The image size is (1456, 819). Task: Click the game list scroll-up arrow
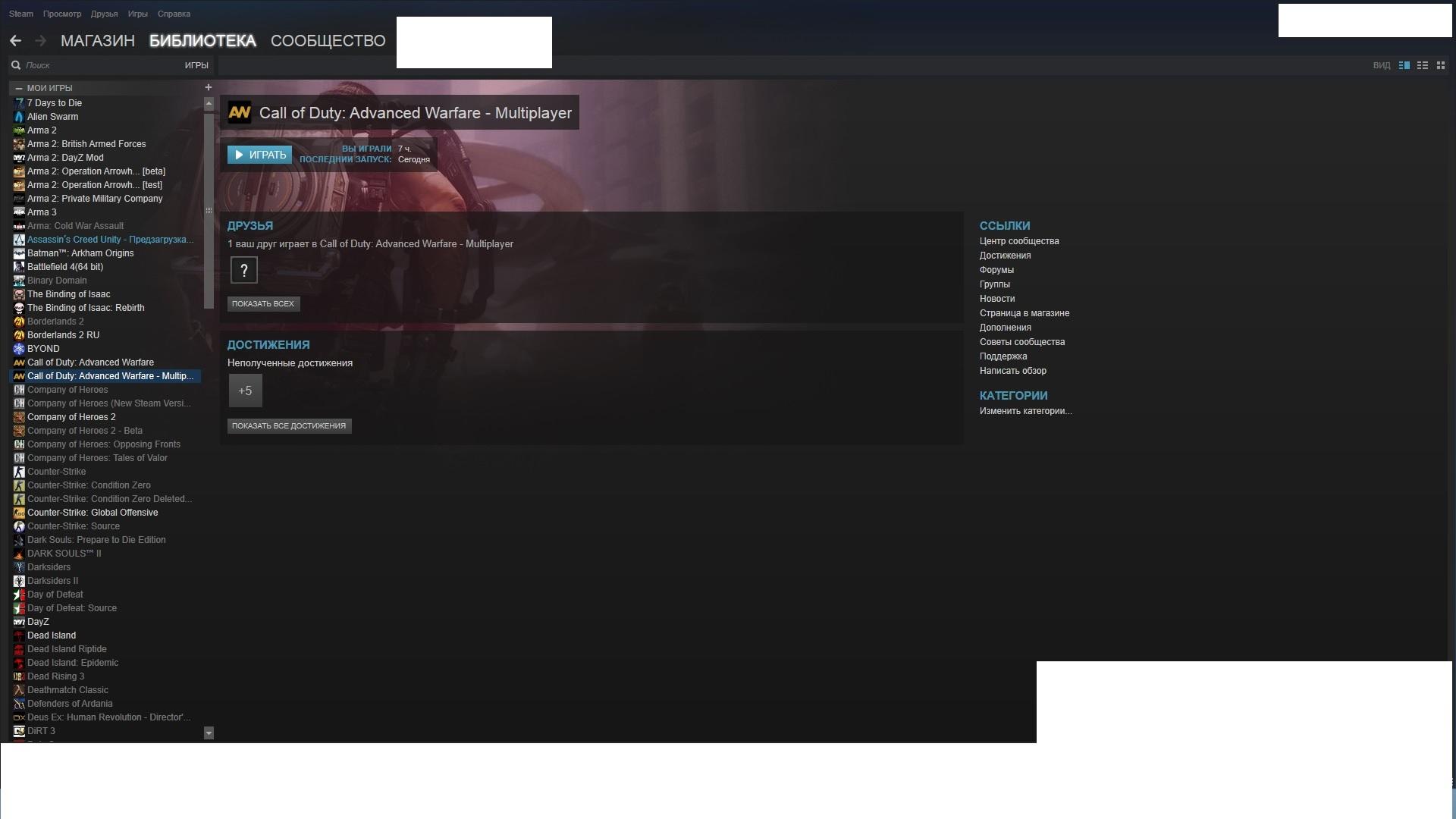pos(209,104)
